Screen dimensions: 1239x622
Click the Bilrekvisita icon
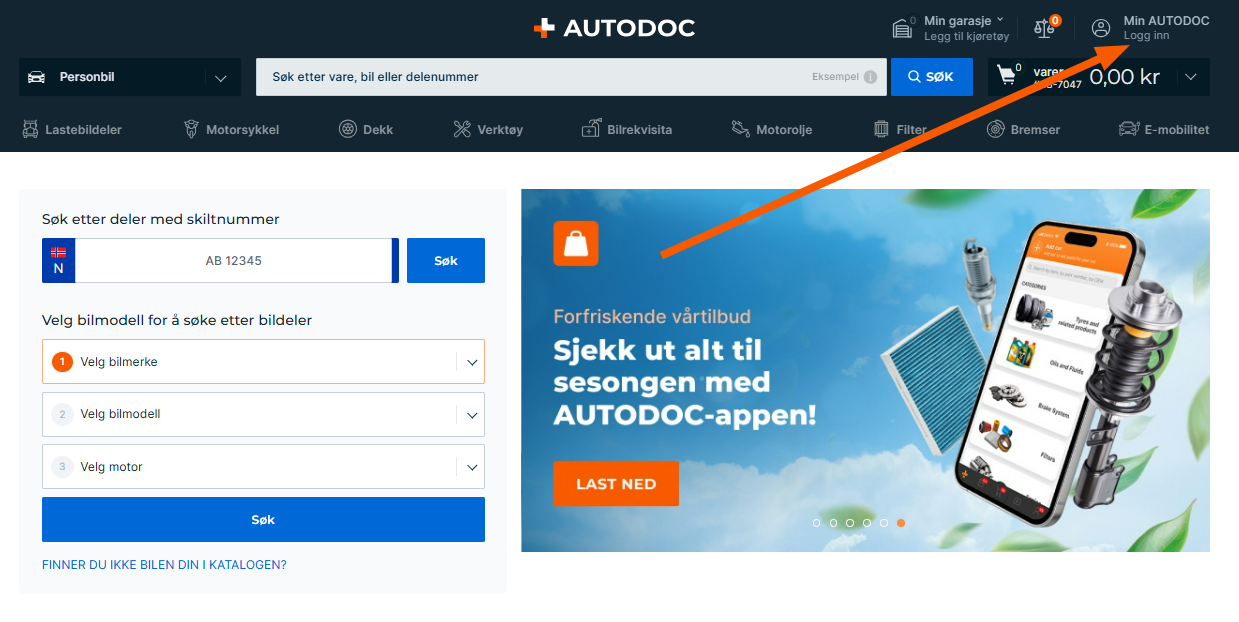pyautogui.click(x=590, y=129)
